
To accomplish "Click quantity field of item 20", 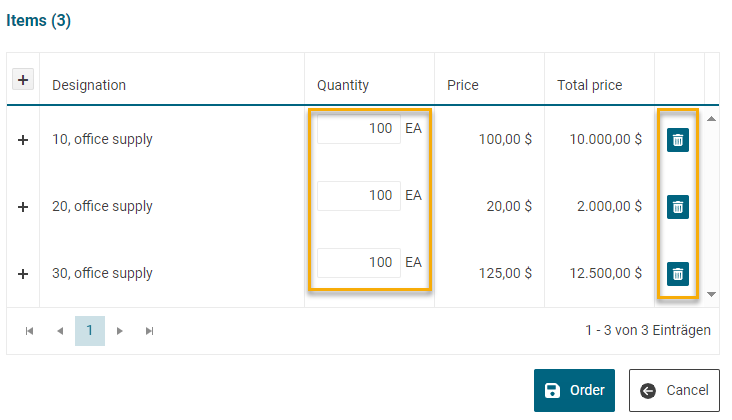I will pos(359,196).
